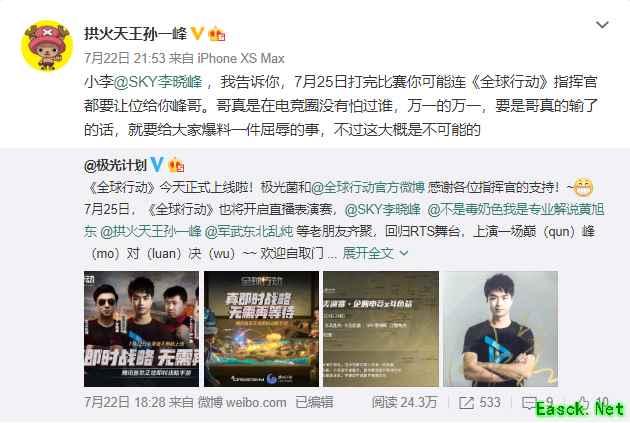Click the membership badge next to username
This screenshot has width=630, height=423.
click(217, 34)
